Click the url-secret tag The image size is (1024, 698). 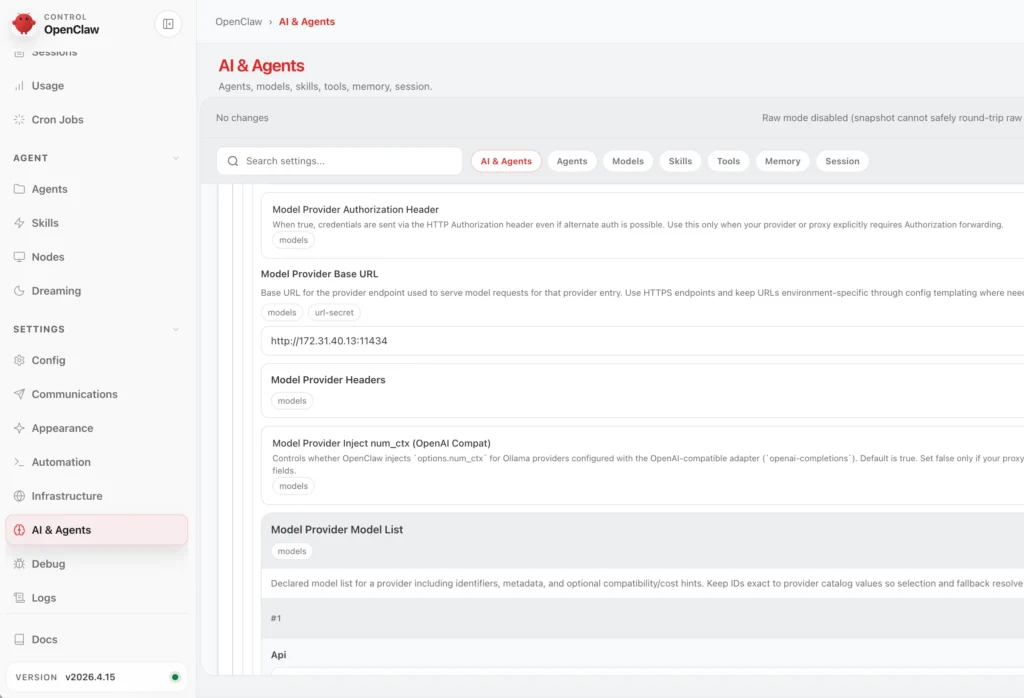(334, 312)
